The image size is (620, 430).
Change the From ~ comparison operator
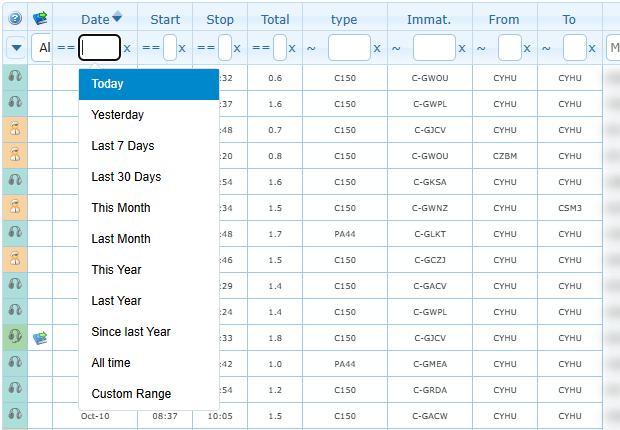[x=481, y=48]
